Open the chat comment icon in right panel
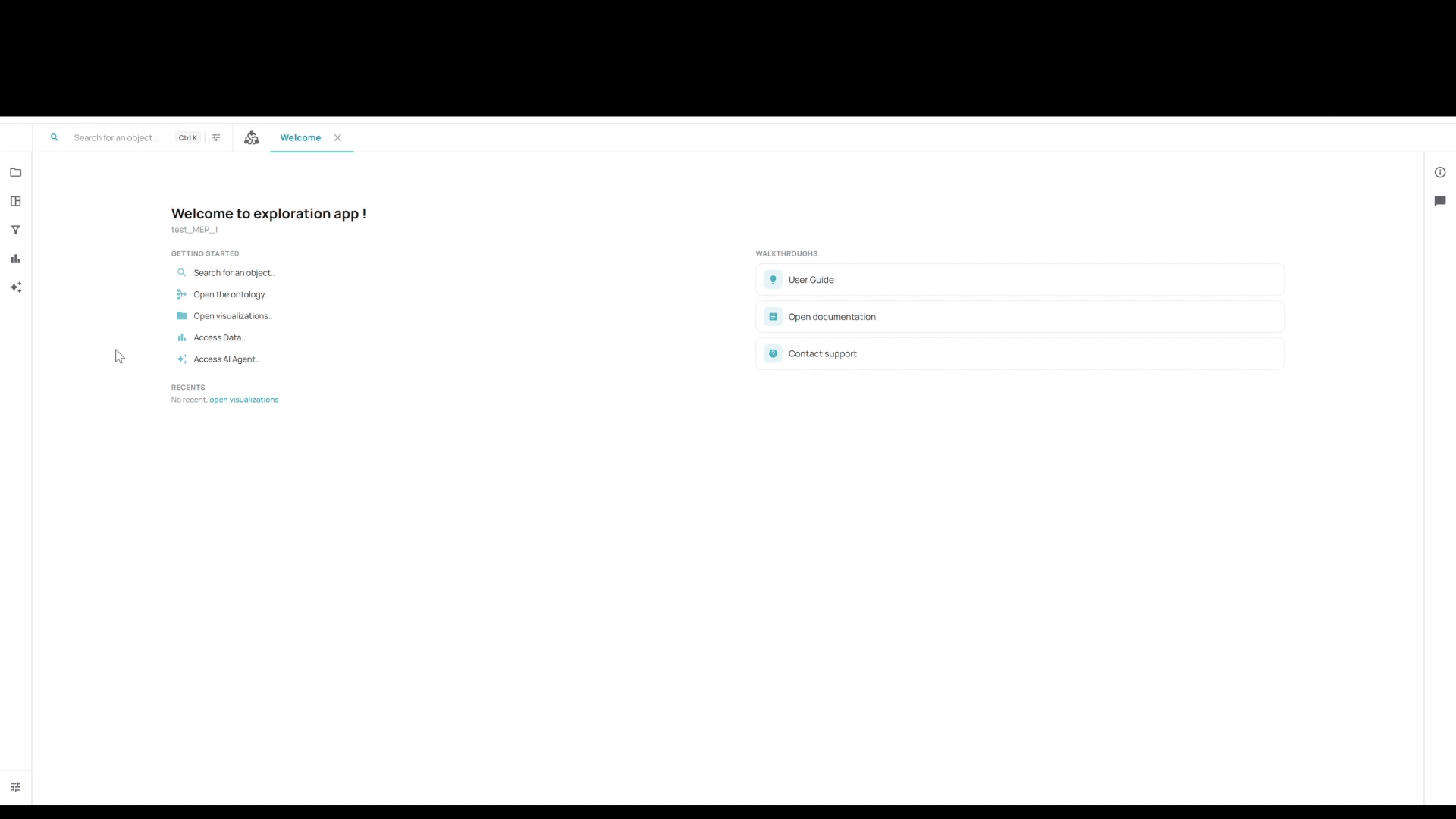This screenshot has width=1456, height=819. pos(1440,201)
